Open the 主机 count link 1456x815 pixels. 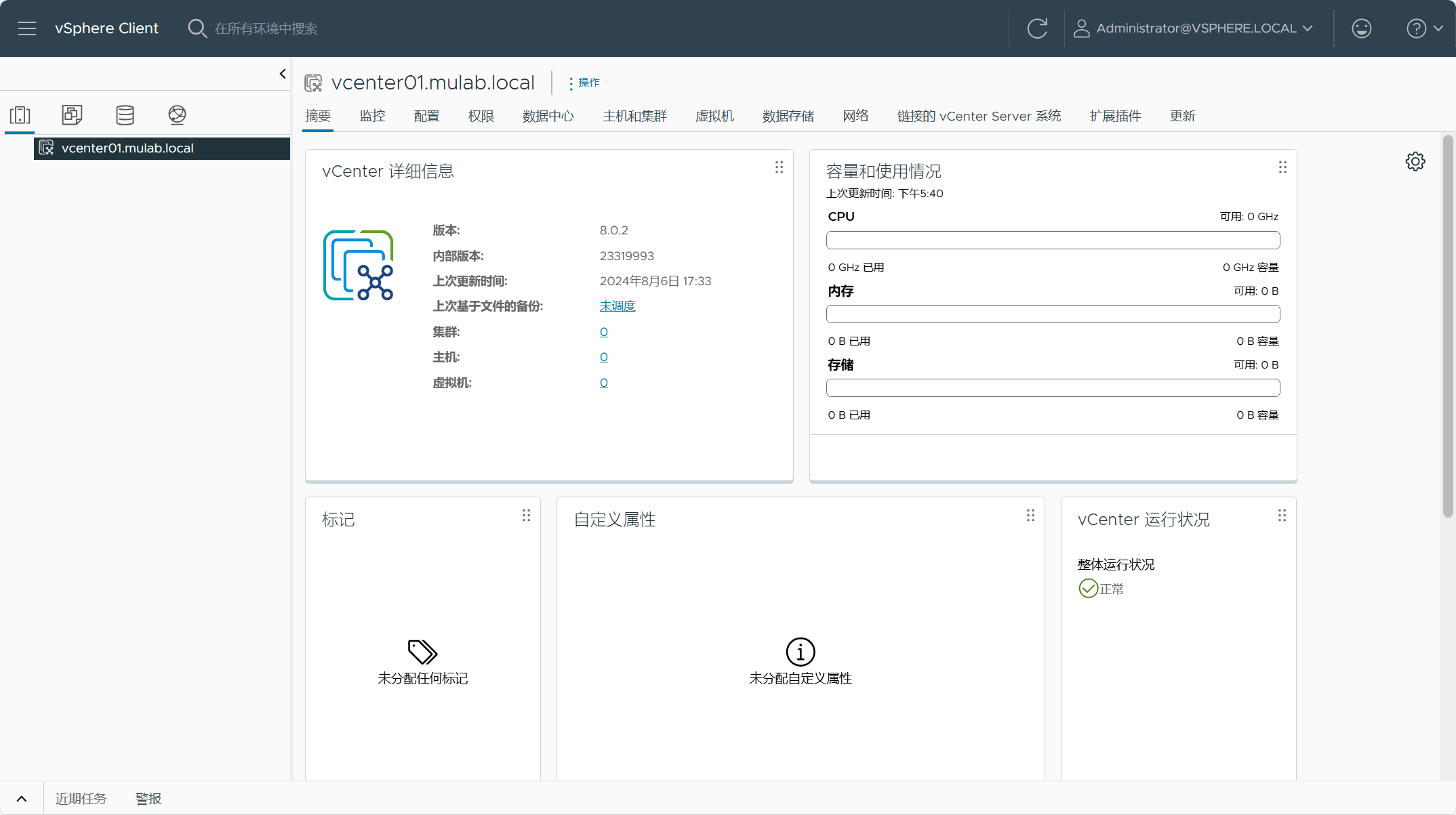(603, 357)
